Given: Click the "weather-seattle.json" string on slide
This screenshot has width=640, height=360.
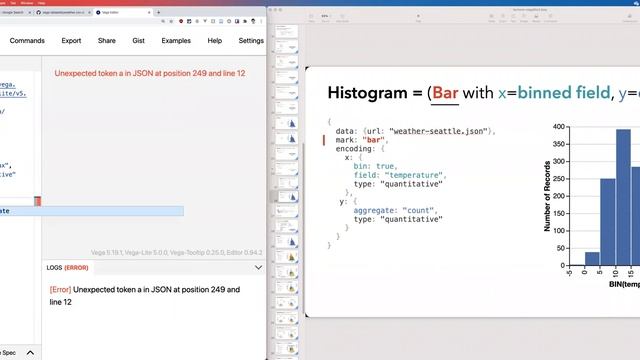Looking at the screenshot, I should click(438, 131).
